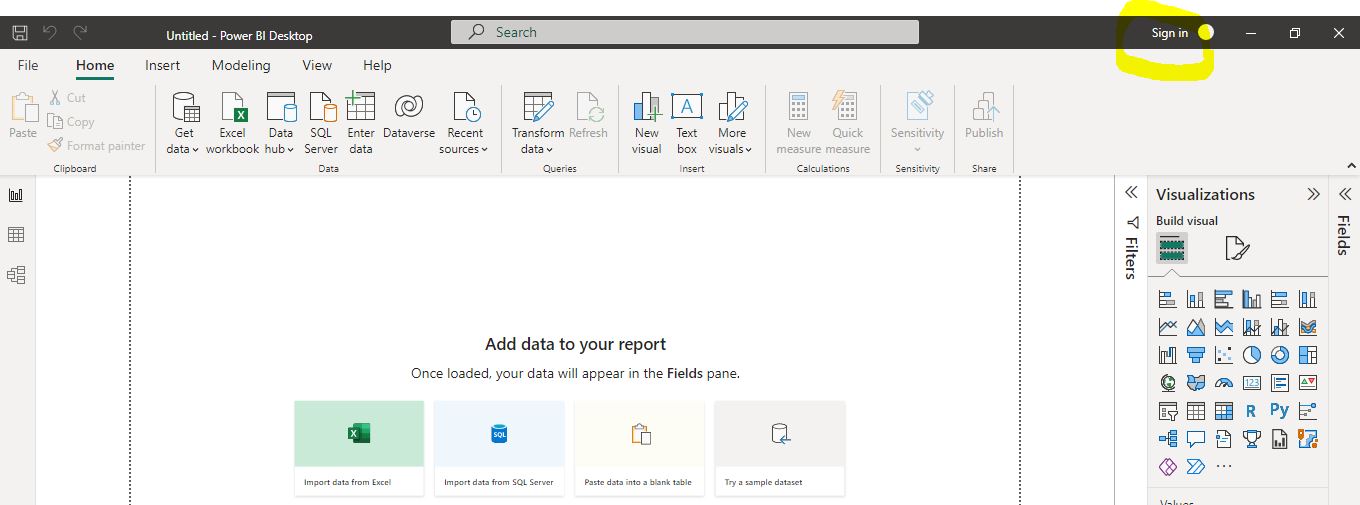1360x505 pixels.
Task: Pick the Pie chart visual
Action: (1251, 355)
